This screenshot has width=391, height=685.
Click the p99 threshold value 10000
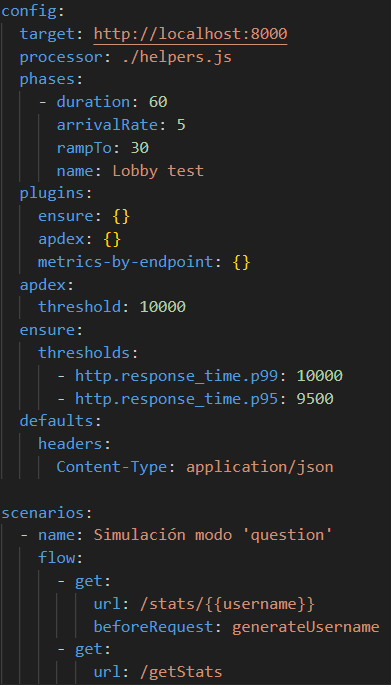coord(320,376)
